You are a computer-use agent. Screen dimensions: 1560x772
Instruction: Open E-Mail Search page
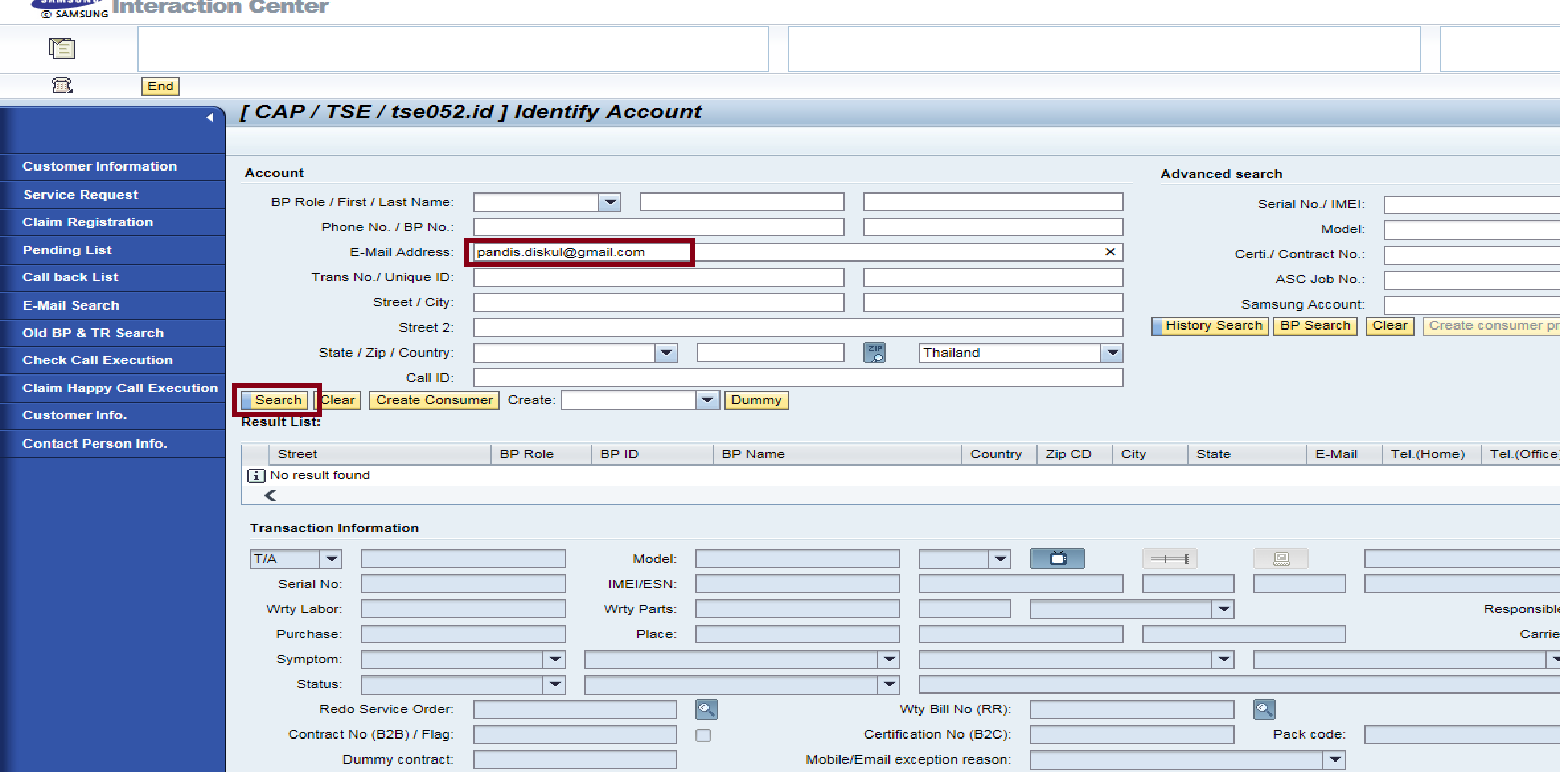[x=71, y=305]
